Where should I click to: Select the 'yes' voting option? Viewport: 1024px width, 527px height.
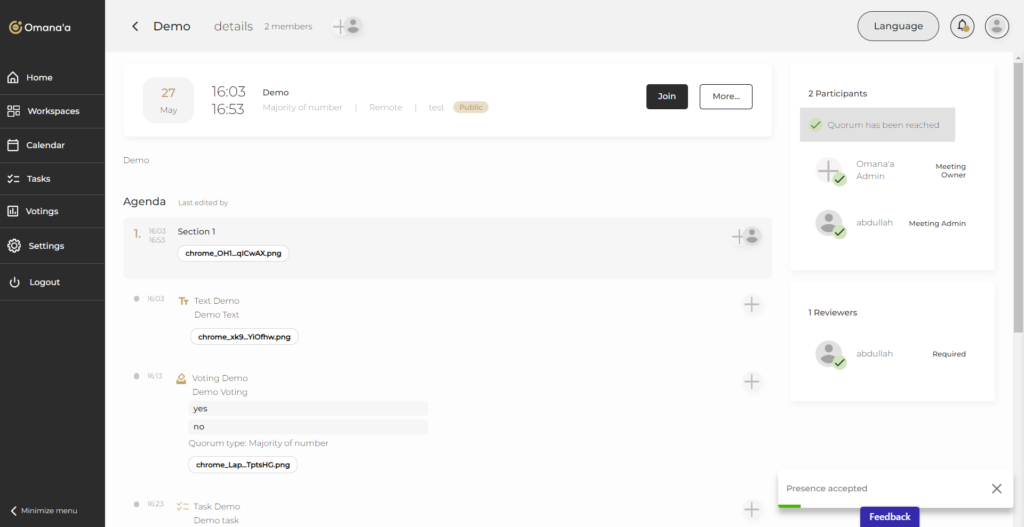pos(308,408)
